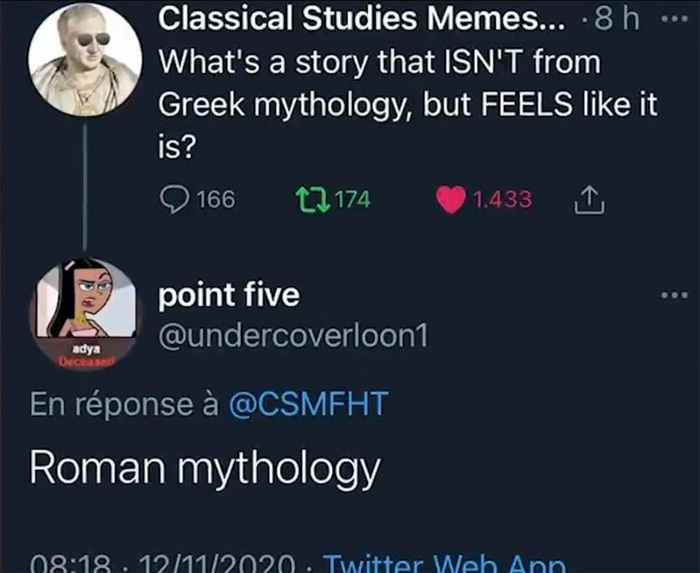This screenshot has width=700, height=573.
Task: Open the three-dot menu on point five's reply
Action: tap(674, 295)
